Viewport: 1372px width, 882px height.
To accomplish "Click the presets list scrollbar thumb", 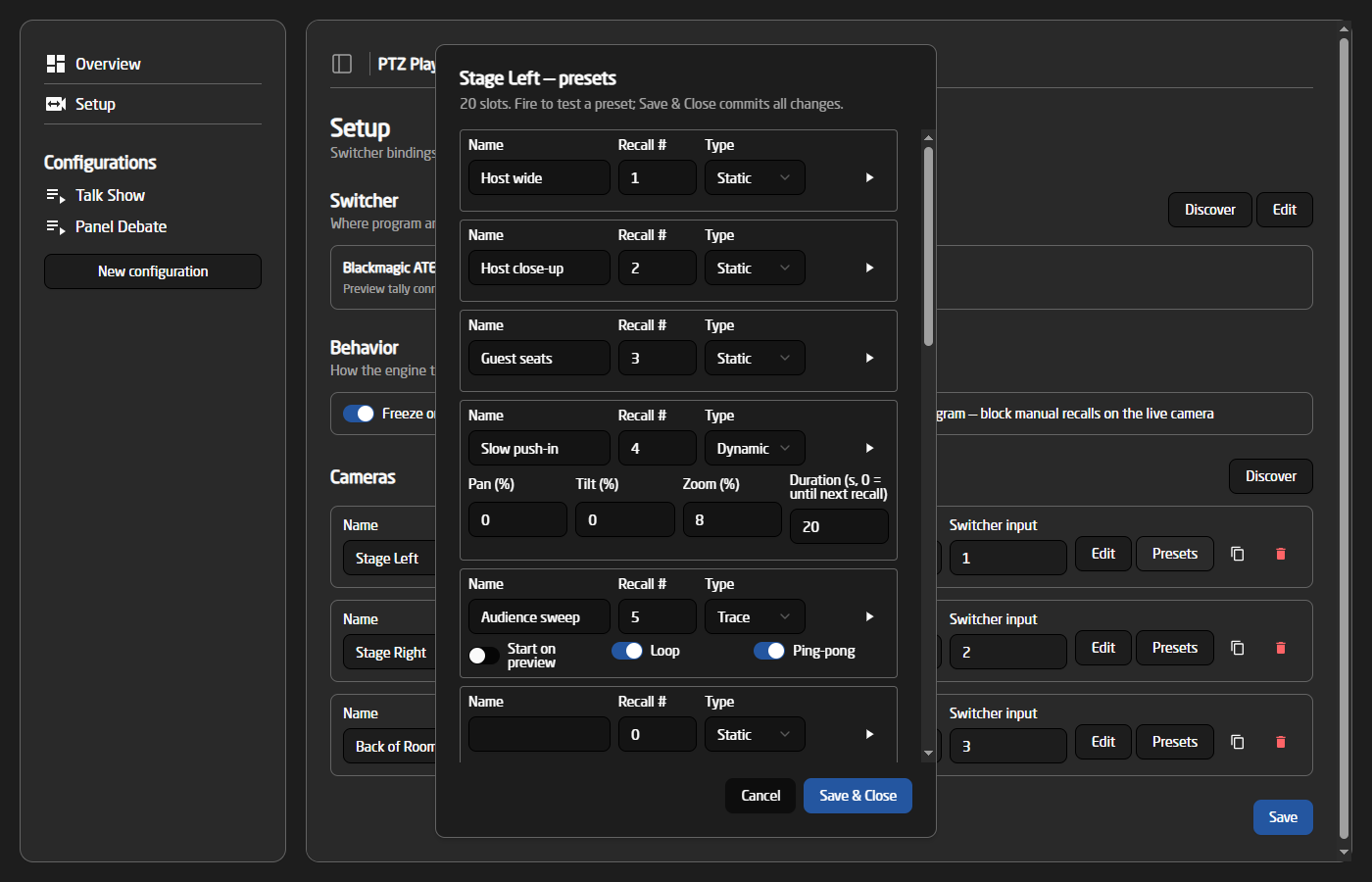I will point(928,246).
